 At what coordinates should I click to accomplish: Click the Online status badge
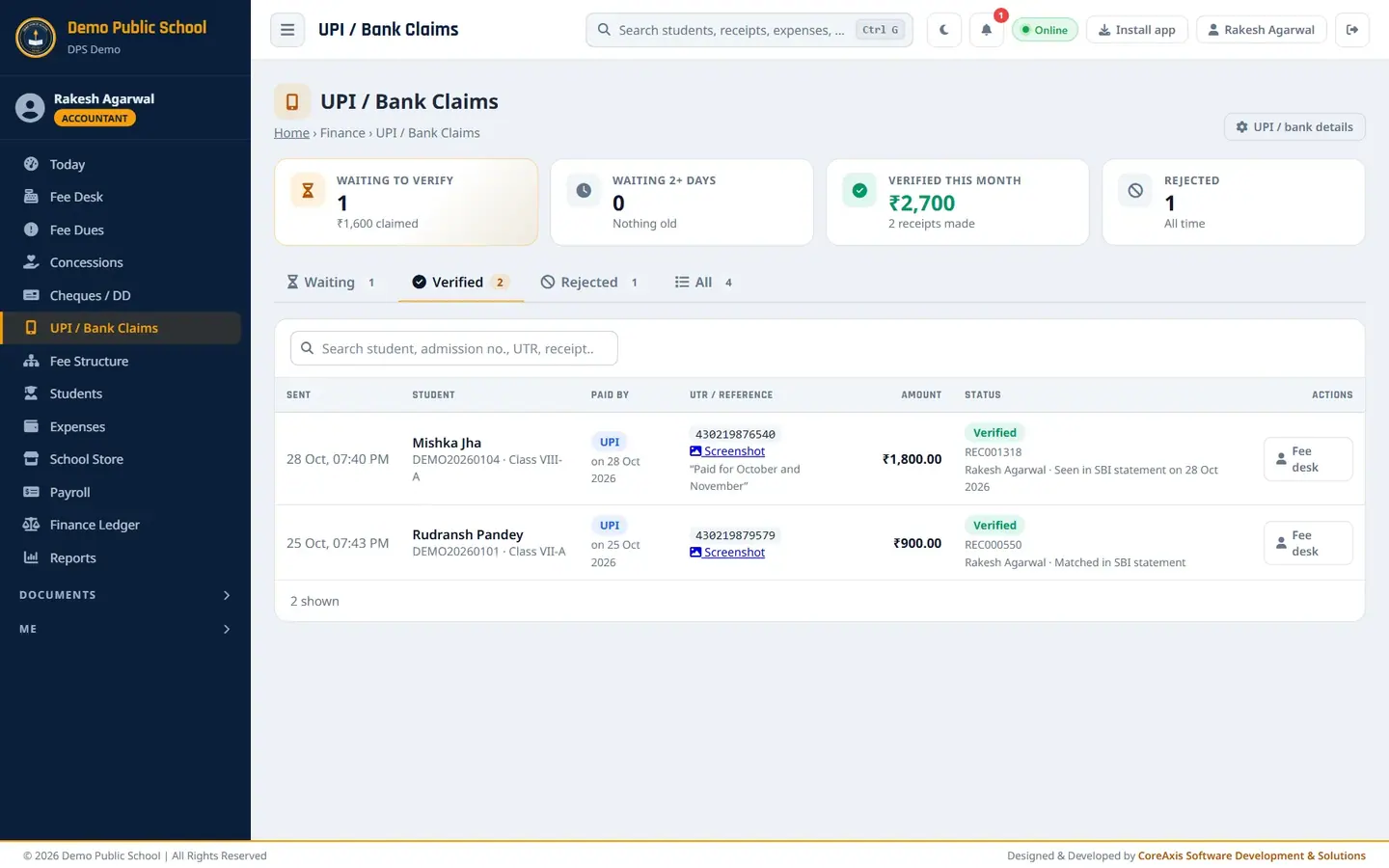(x=1045, y=30)
